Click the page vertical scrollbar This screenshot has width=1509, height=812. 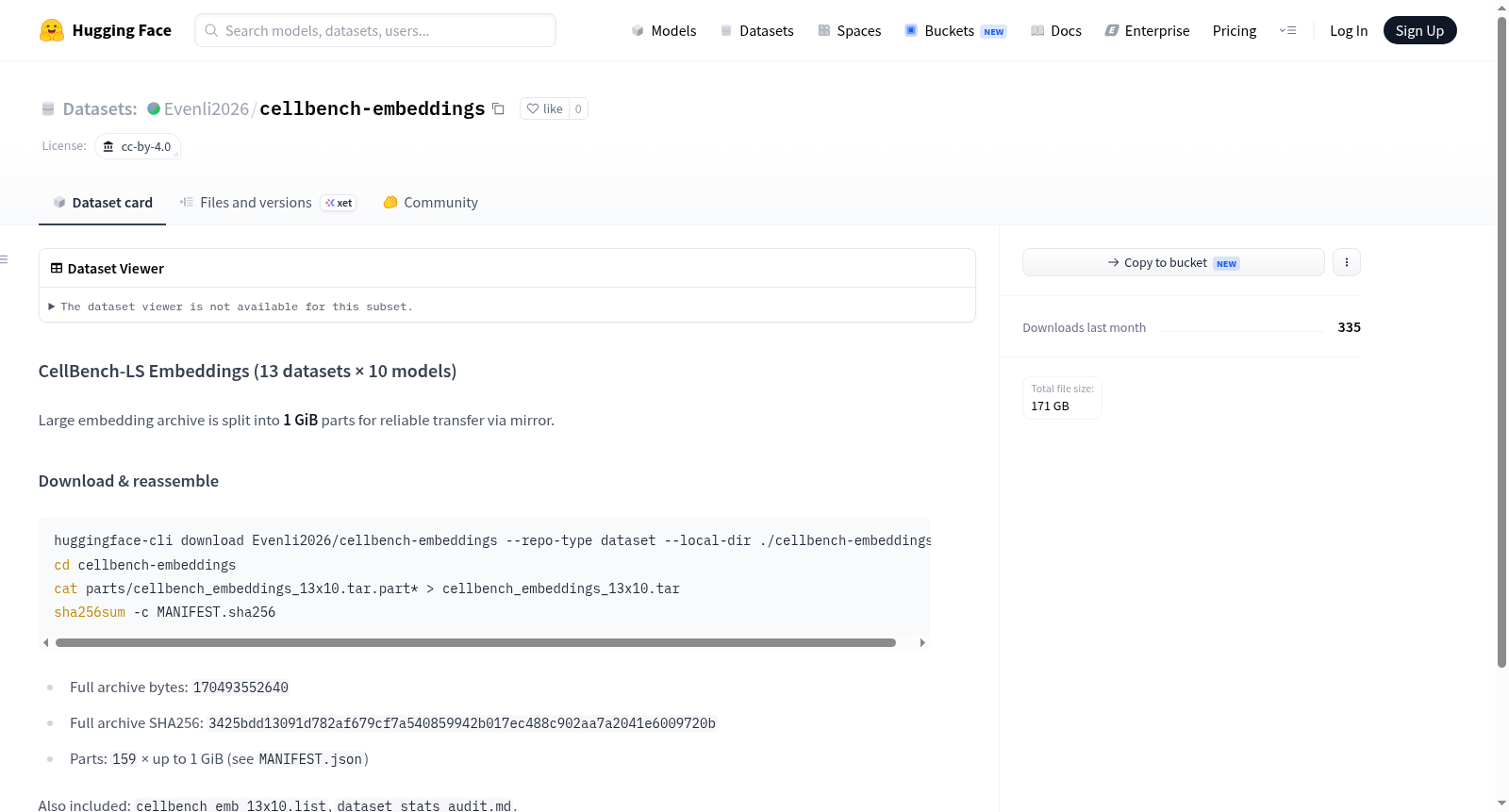(x=1501, y=342)
